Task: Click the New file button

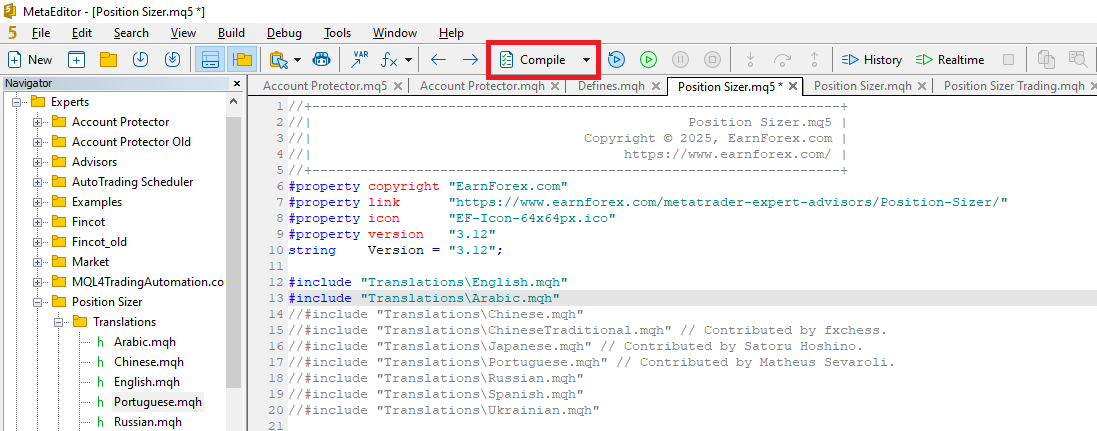Action: (x=30, y=60)
